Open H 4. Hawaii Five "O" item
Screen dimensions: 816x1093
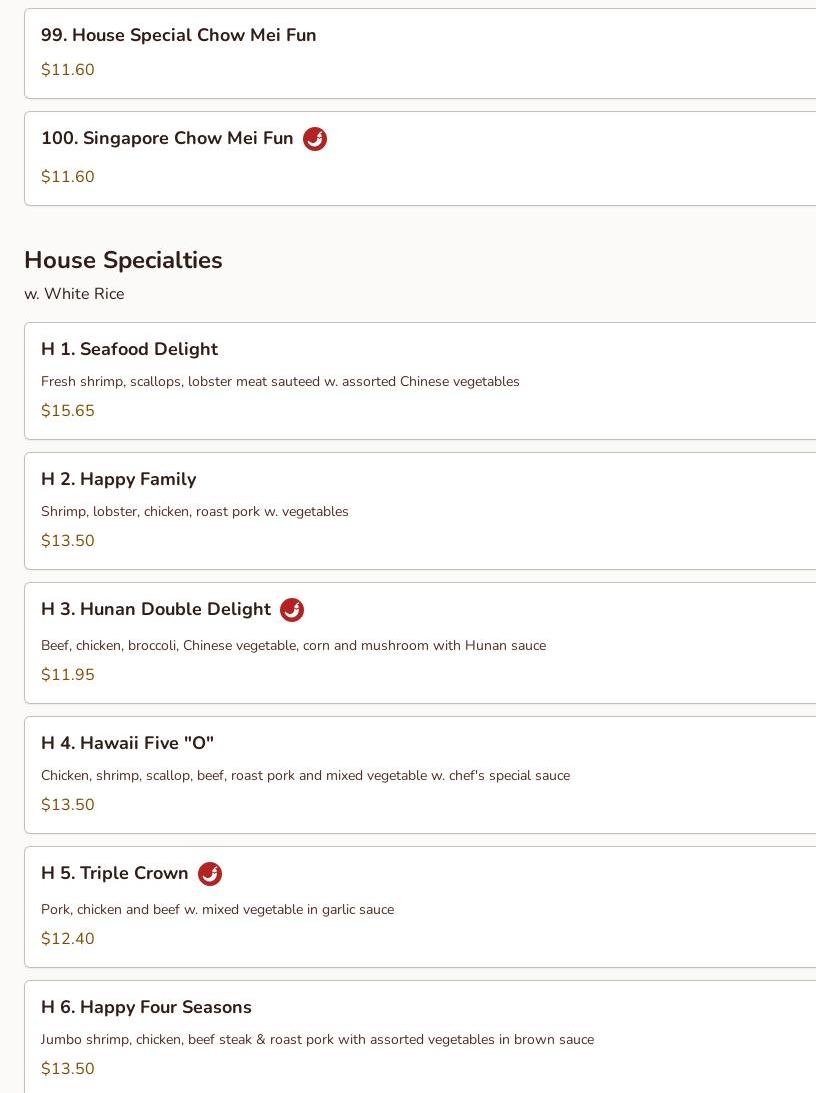(x=127, y=743)
